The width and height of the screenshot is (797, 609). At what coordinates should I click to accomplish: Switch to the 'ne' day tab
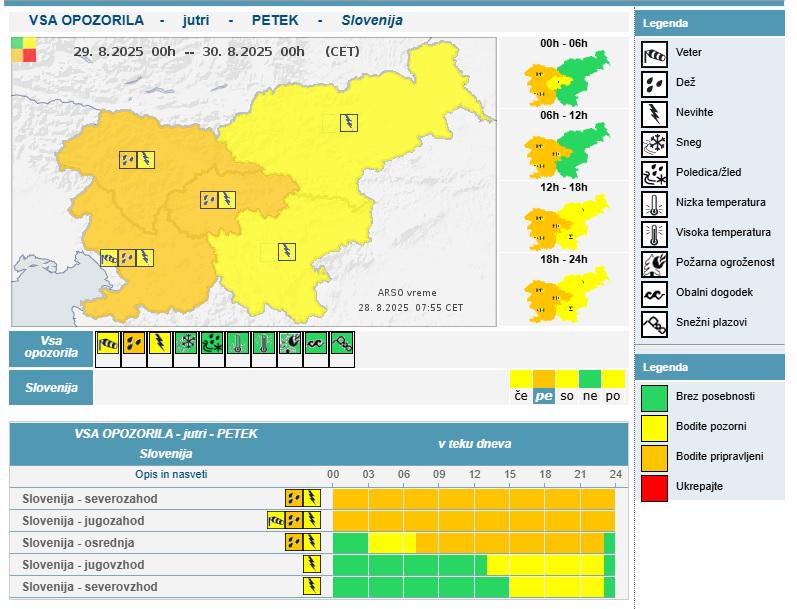coord(590,396)
